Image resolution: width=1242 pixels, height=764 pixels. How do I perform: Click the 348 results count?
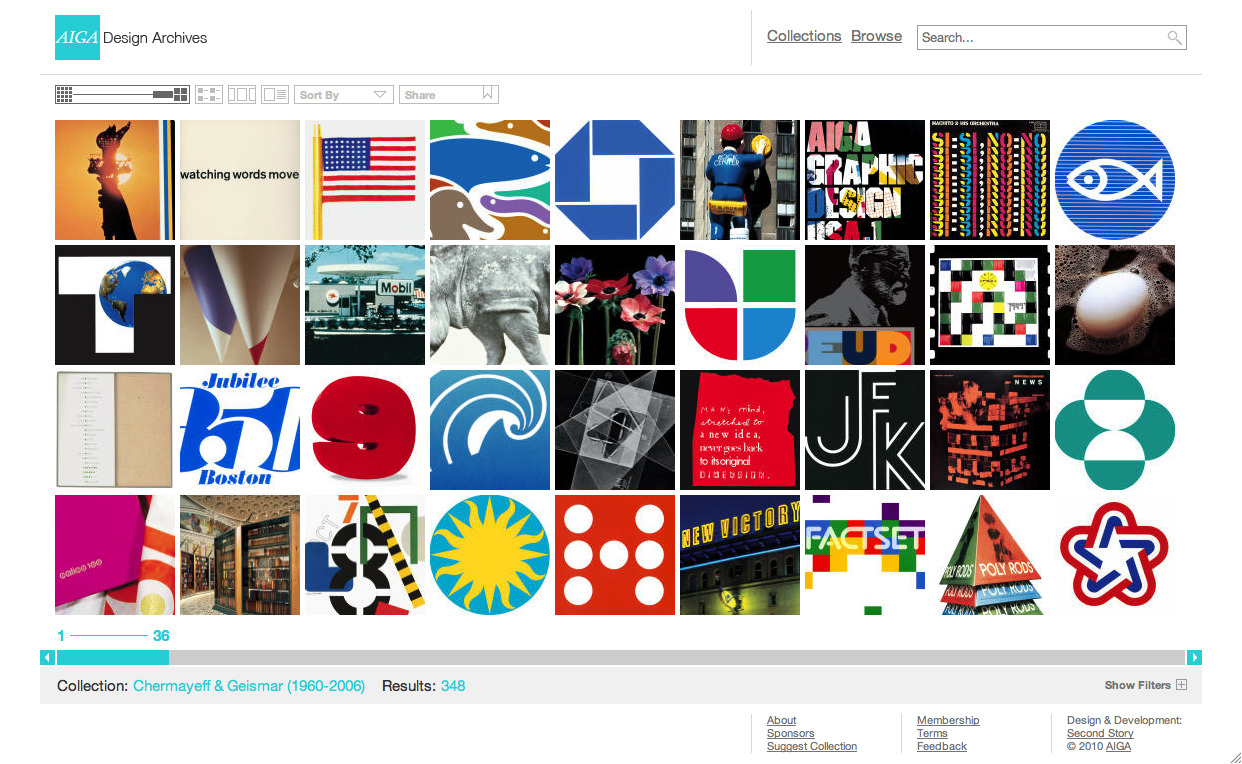click(453, 686)
